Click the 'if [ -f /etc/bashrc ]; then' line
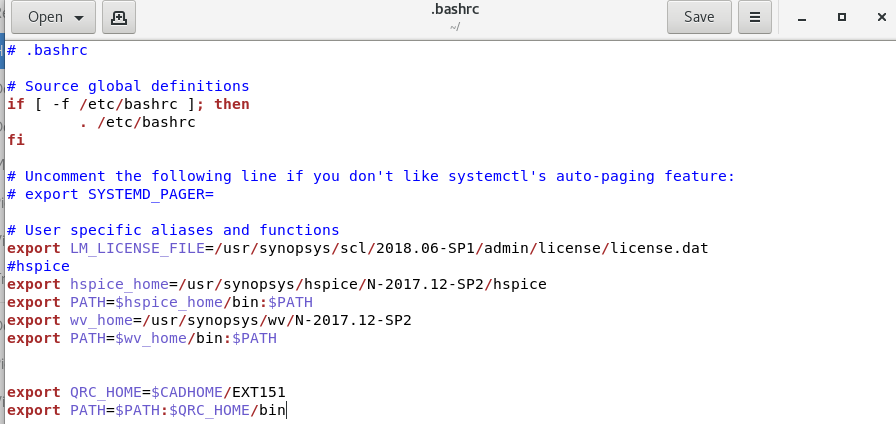 (x=128, y=104)
